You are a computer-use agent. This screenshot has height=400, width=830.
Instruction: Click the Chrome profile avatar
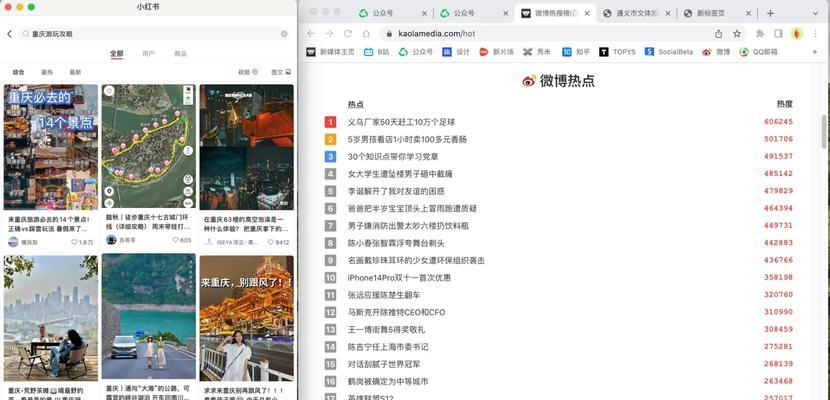click(x=797, y=34)
